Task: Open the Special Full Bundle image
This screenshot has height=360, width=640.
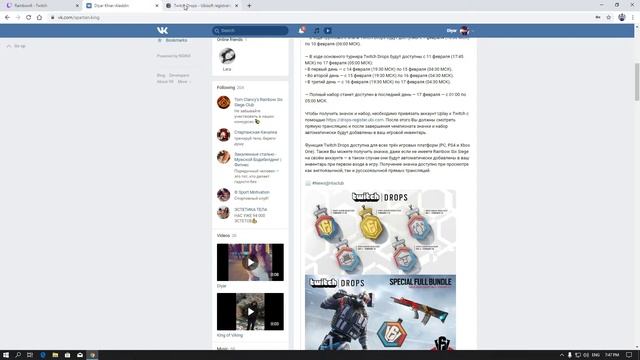Action: (380, 312)
